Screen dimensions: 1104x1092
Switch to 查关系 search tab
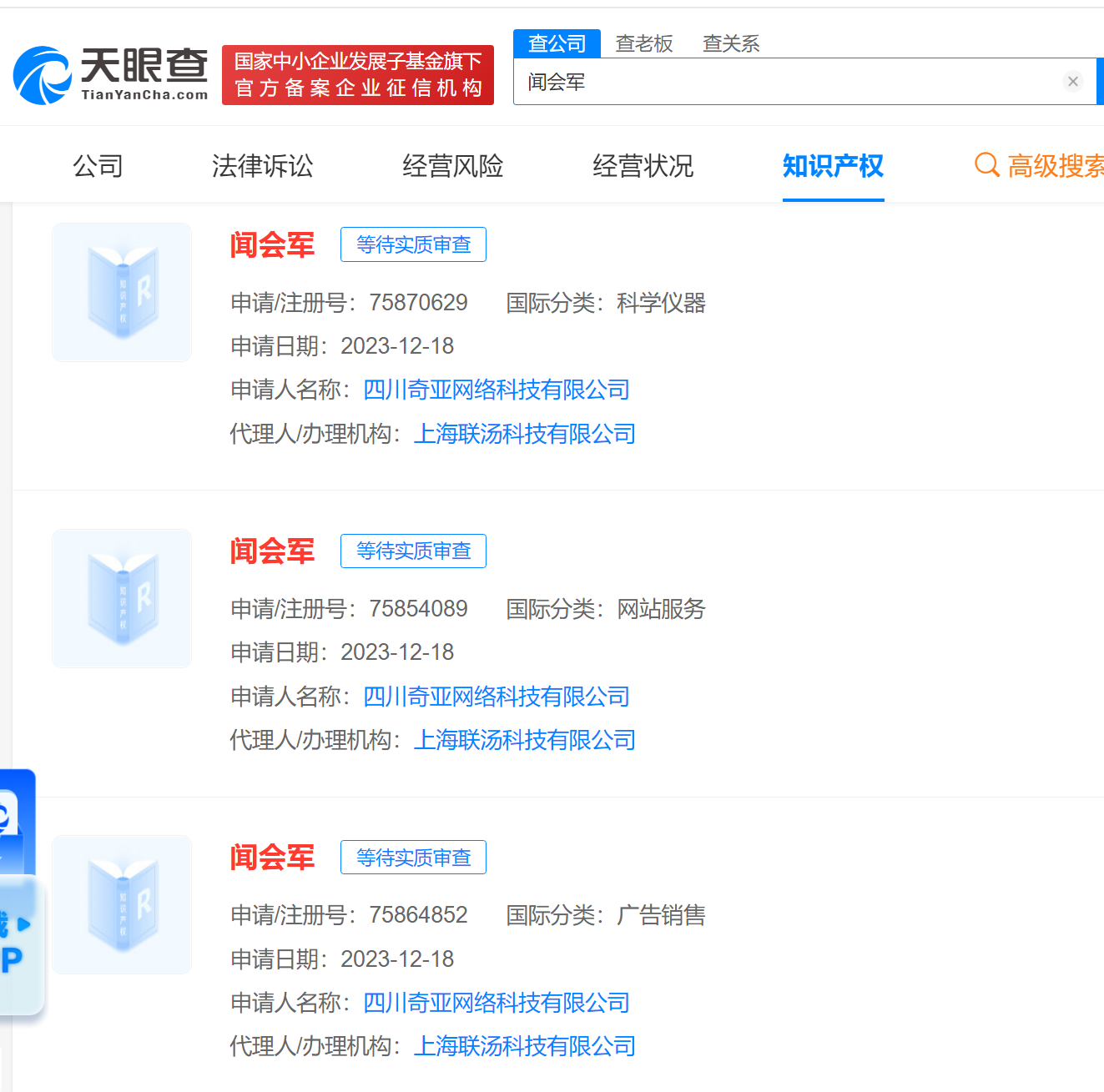pyautogui.click(x=731, y=43)
